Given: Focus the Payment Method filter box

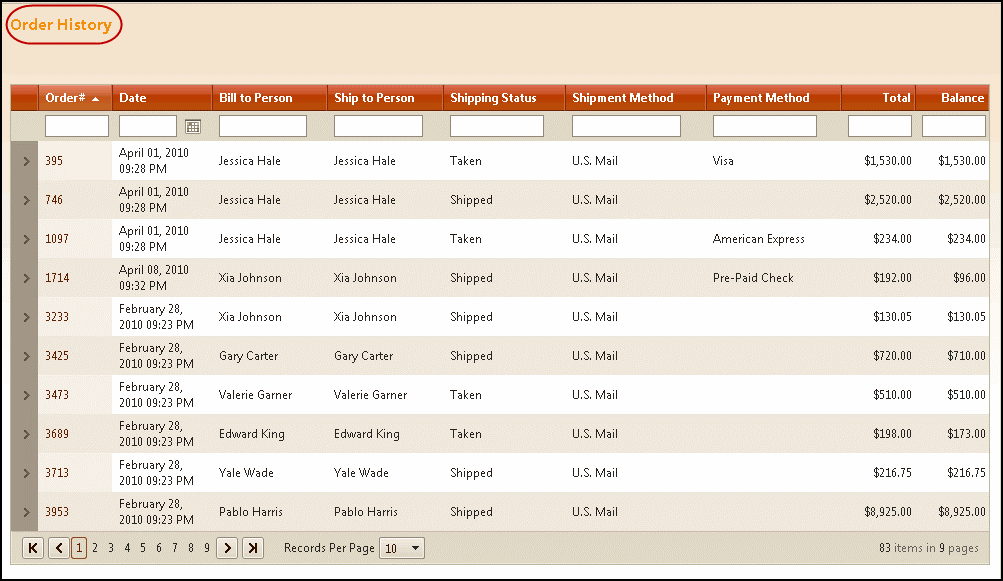Looking at the screenshot, I should pos(764,126).
